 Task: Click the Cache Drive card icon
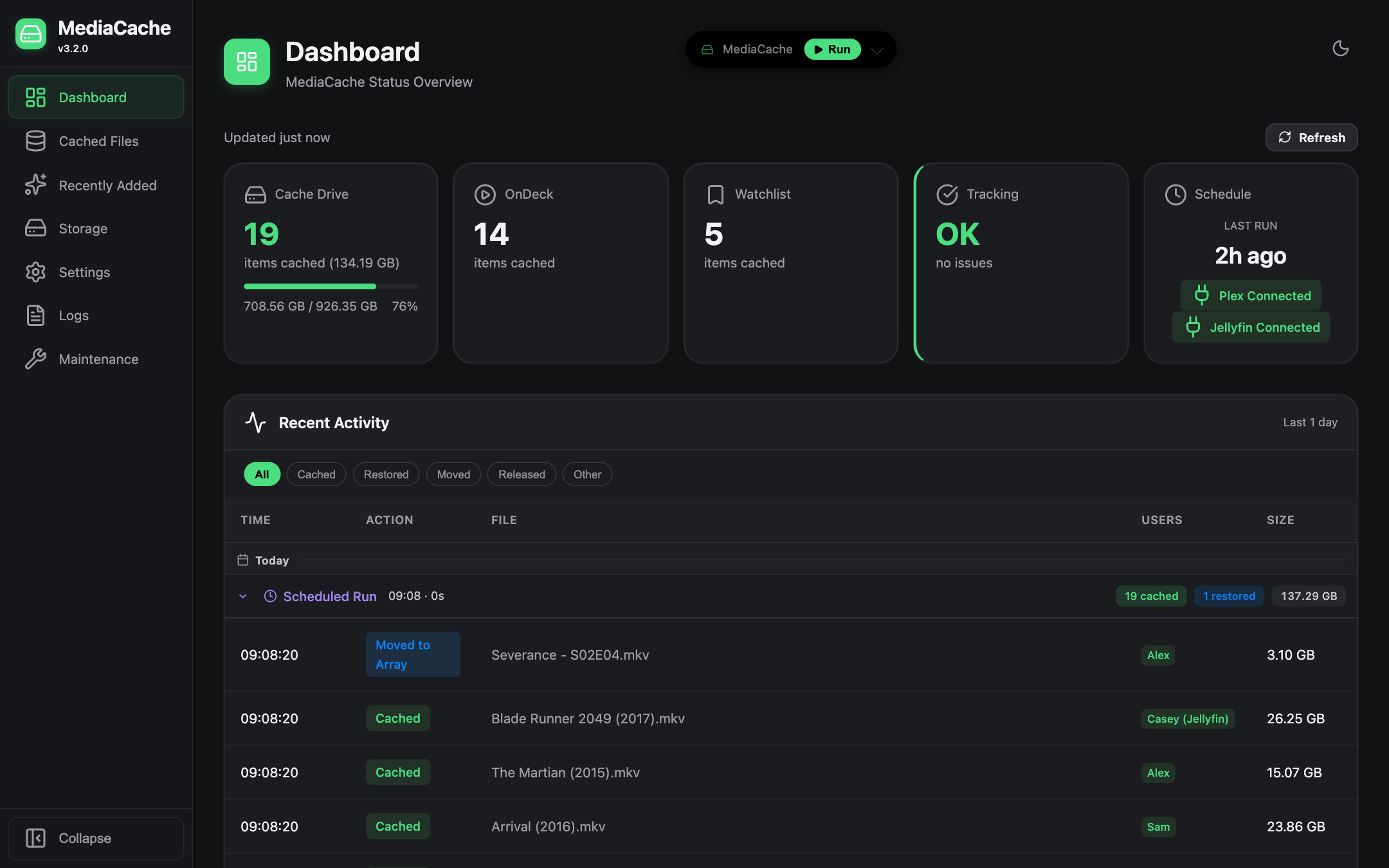(x=255, y=194)
